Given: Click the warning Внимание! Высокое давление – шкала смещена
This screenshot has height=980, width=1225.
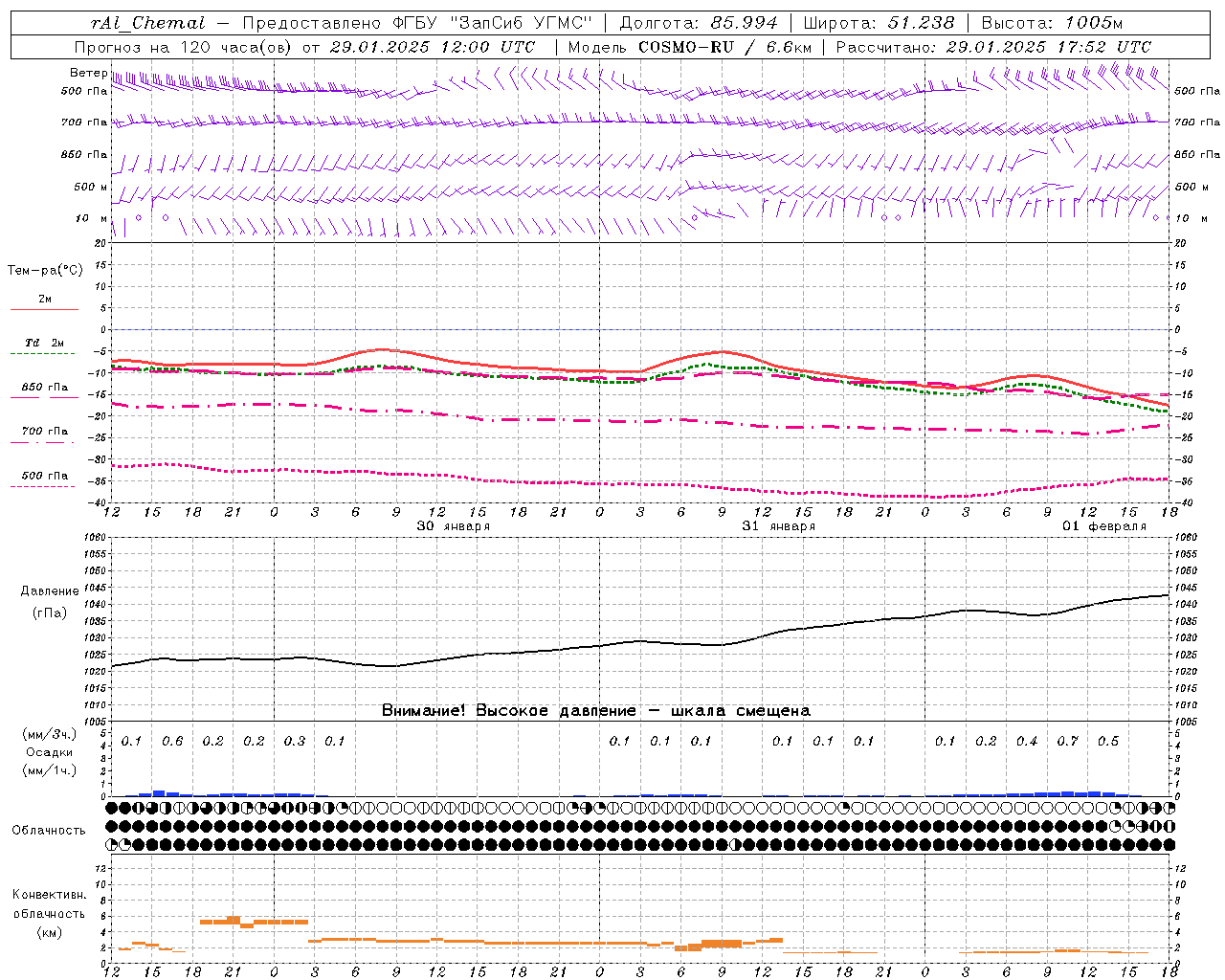Looking at the screenshot, I should [596, 711].
